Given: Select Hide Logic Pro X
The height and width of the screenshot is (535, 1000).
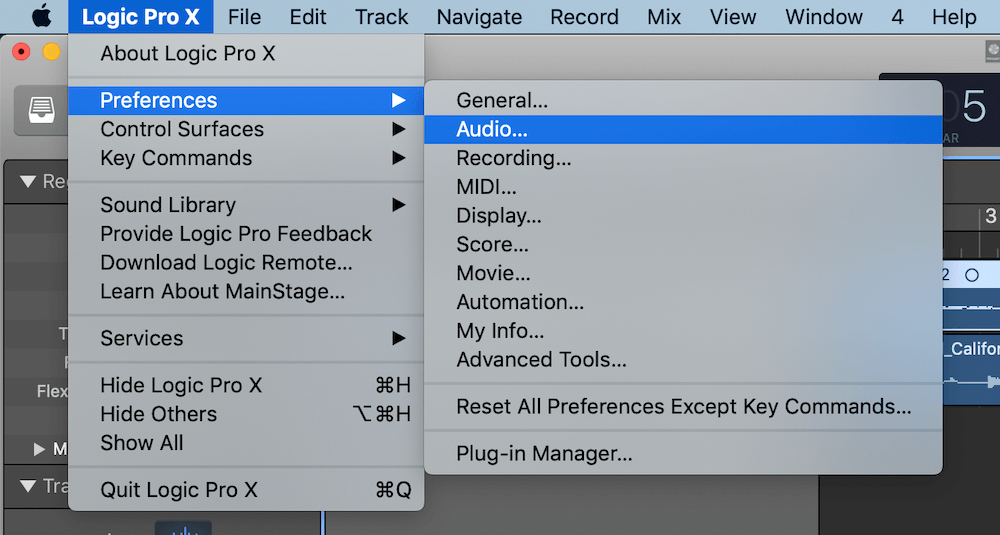Looking at the screenshot, I should pos(181,385).
